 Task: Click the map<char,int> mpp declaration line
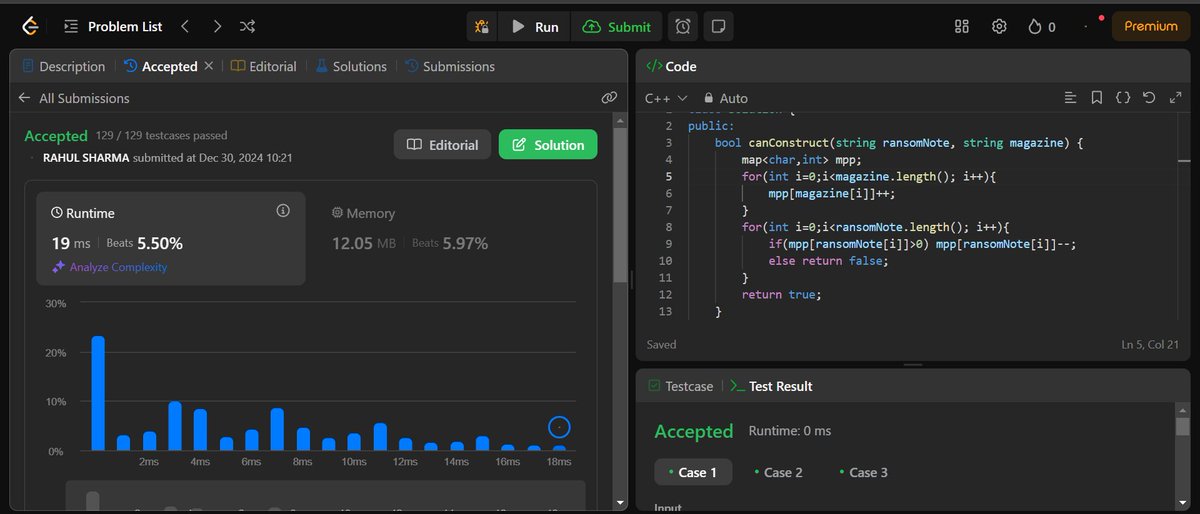pyautogui.click(x=801, y=159)
